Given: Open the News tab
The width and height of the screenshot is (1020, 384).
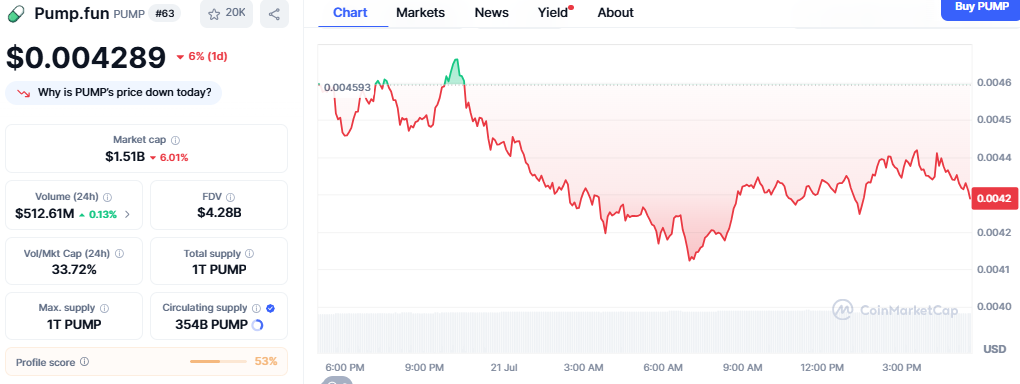Looking at the screenshot, I should [x=492, y=12].
